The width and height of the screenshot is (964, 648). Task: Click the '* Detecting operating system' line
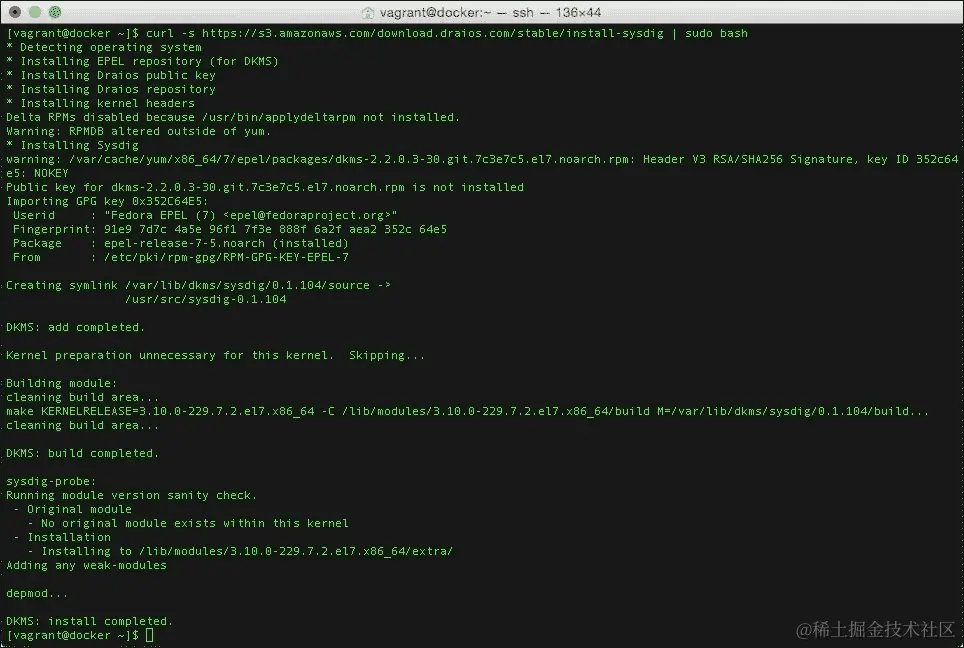point(104,47)
